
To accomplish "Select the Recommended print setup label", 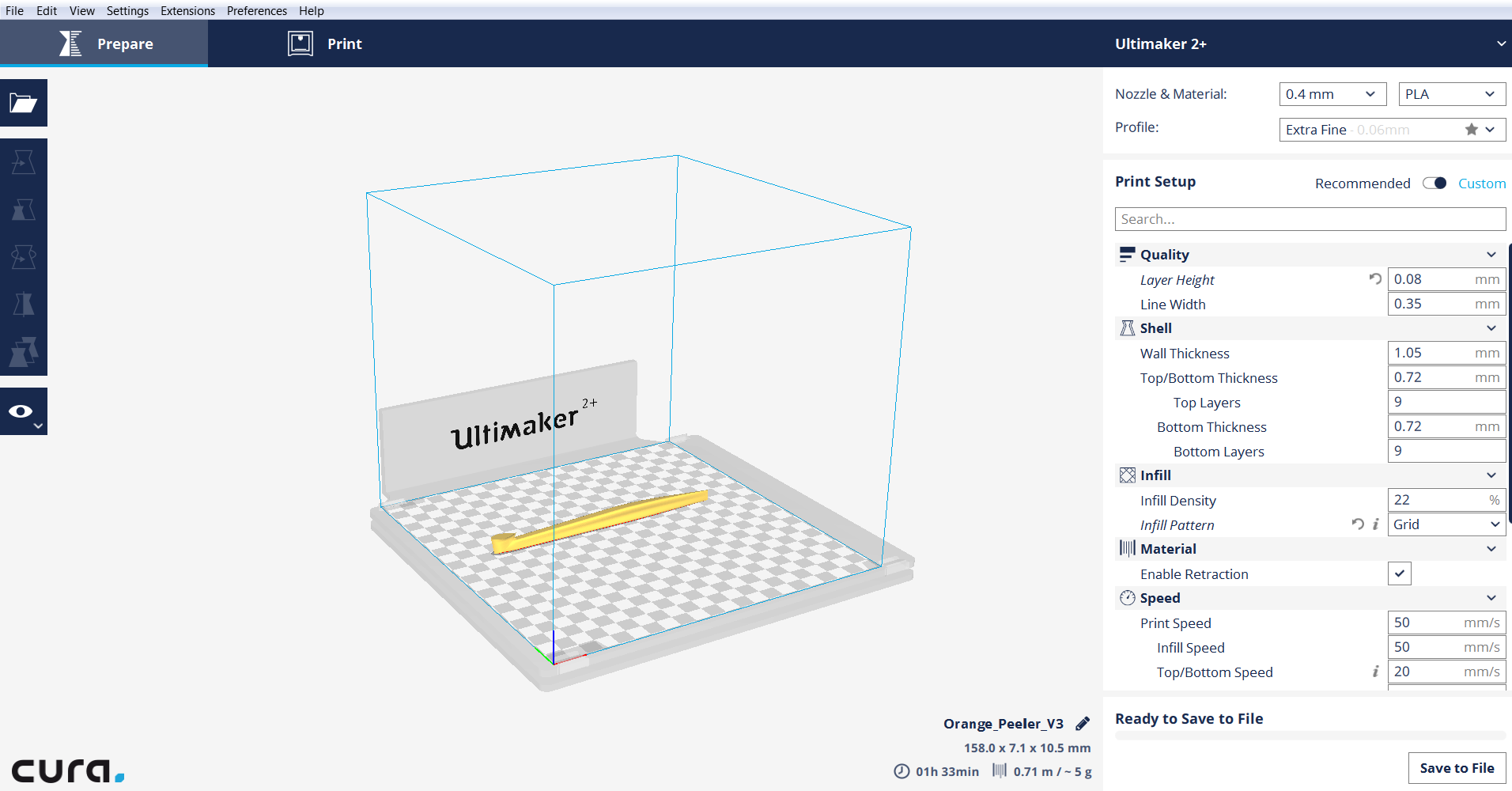I will click(1363, 183).
